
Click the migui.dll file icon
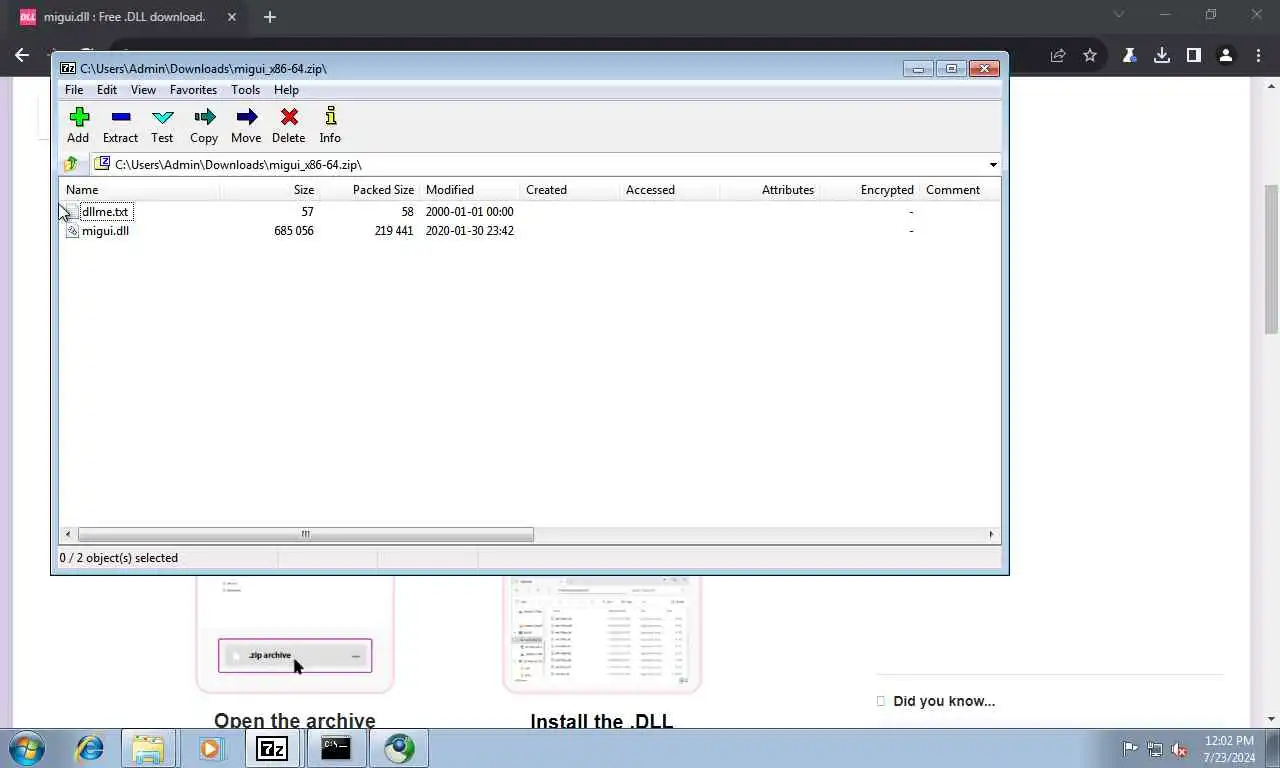(x=72, y=231)
